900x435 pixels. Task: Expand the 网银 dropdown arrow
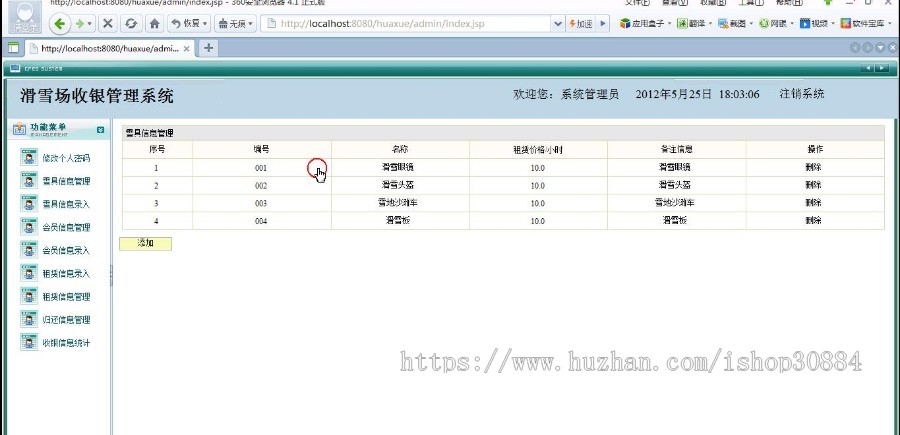792,24
